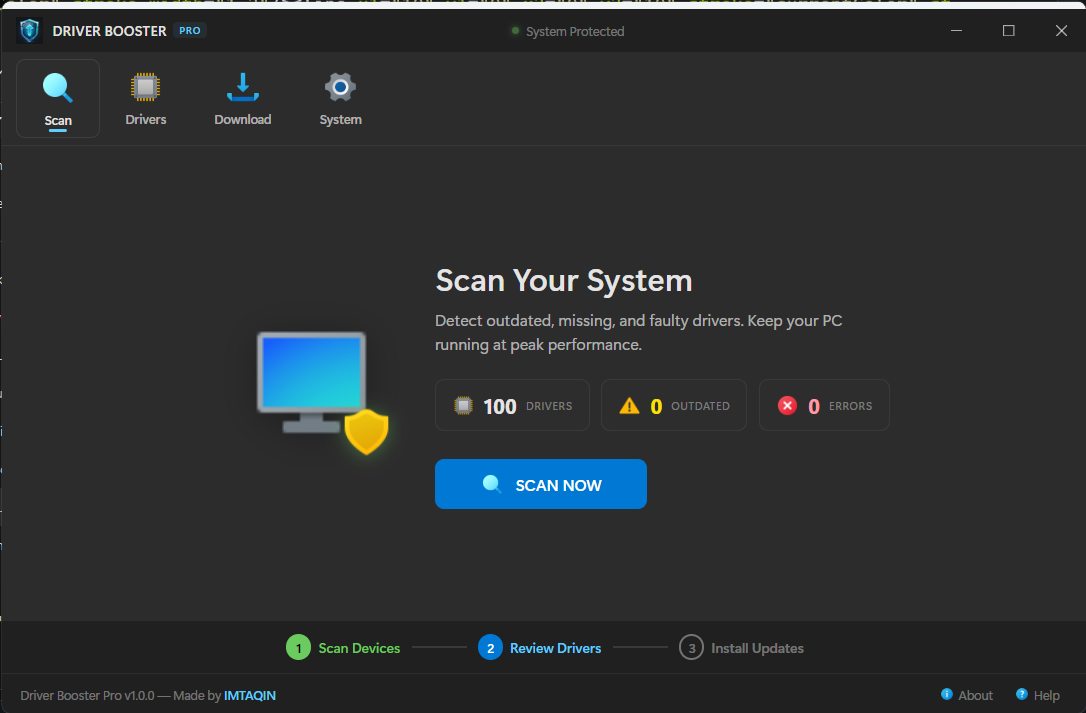Image resolution: width=1086 pixels, height=713 pixels.
Task: Click the Install Updates step
Action: [x=742, y=647]
